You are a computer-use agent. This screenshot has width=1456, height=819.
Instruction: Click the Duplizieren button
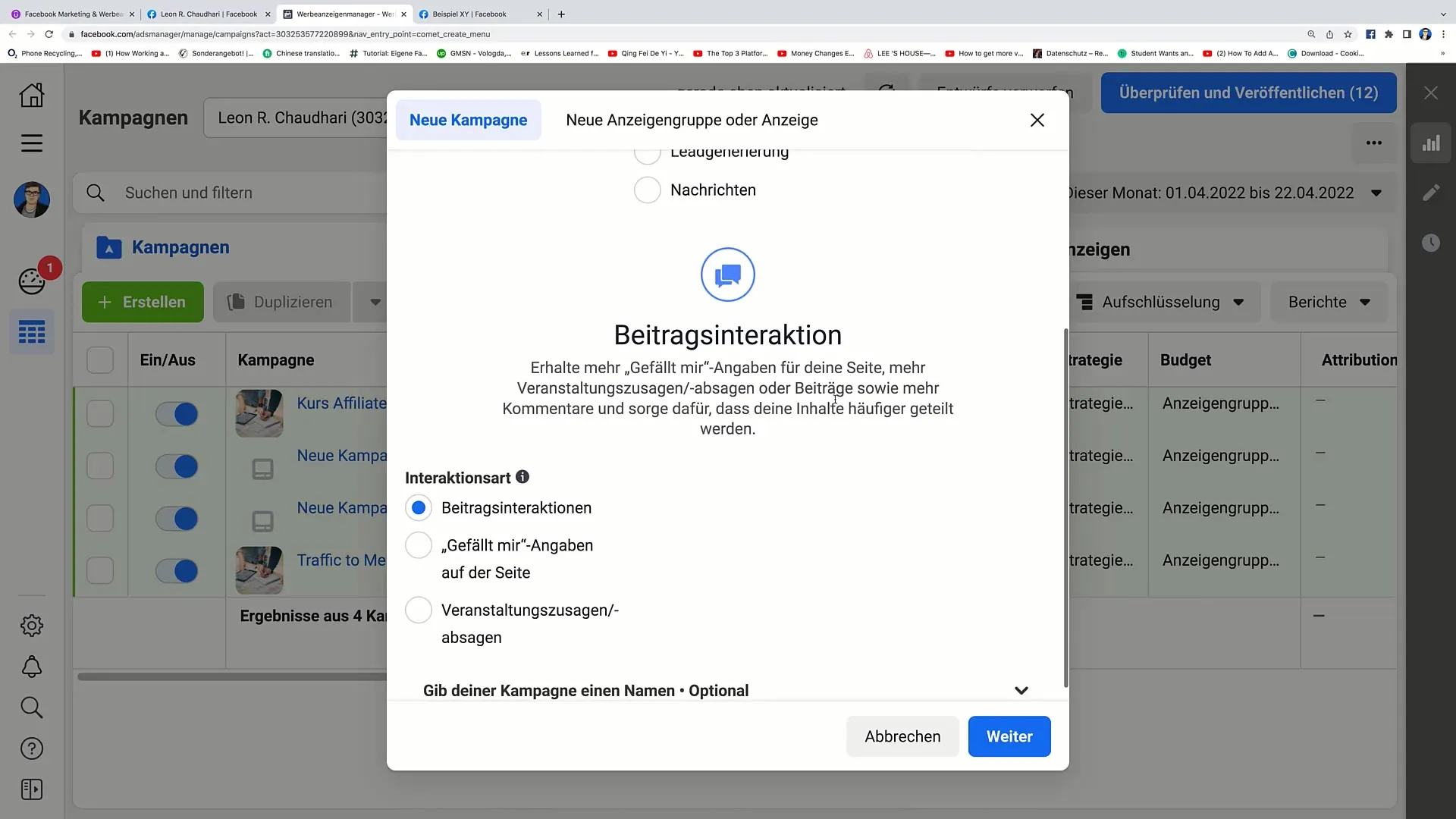coord(282,302)
